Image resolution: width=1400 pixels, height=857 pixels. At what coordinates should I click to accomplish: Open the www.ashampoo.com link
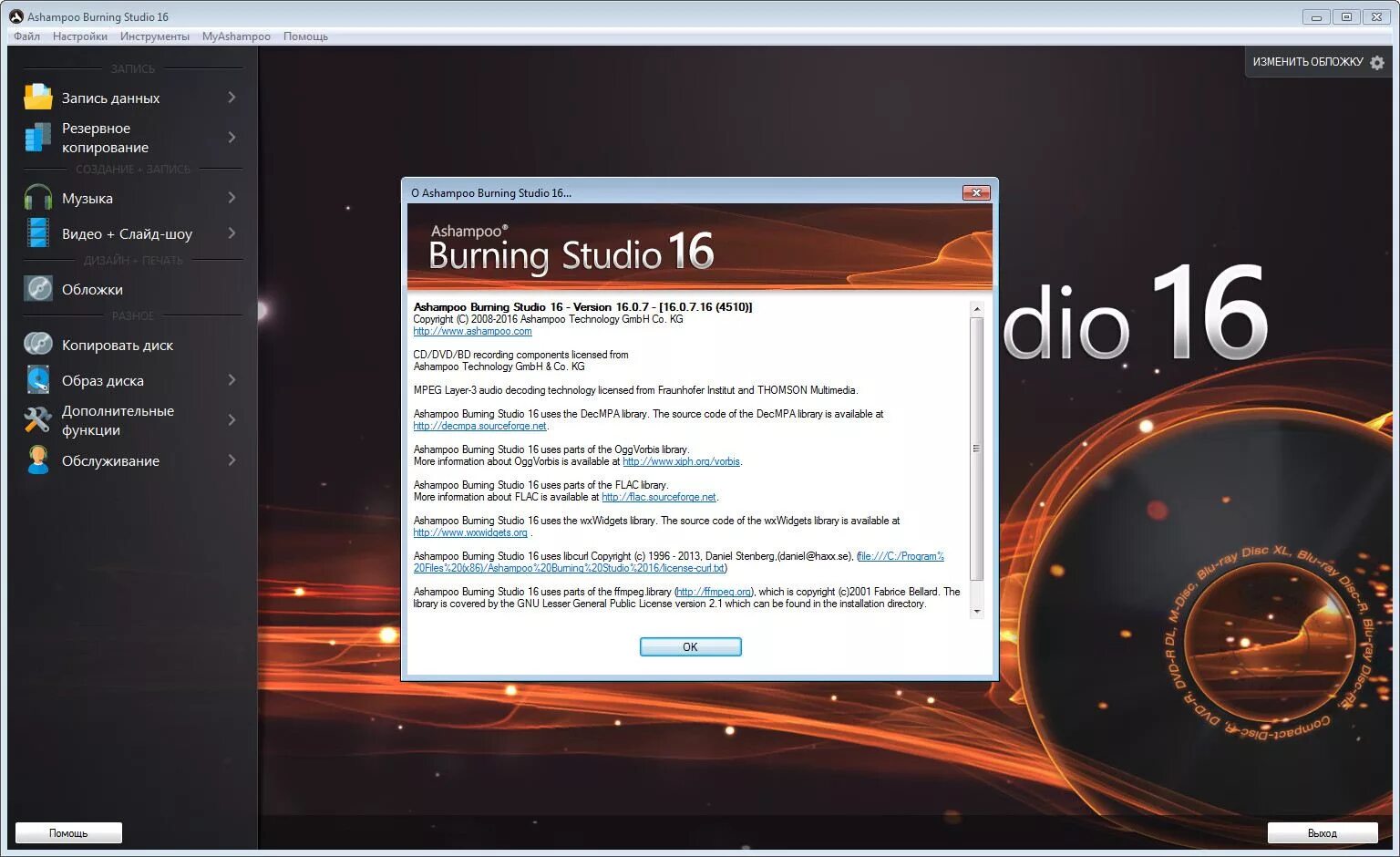pyautogui.click(x=472, y=331)
